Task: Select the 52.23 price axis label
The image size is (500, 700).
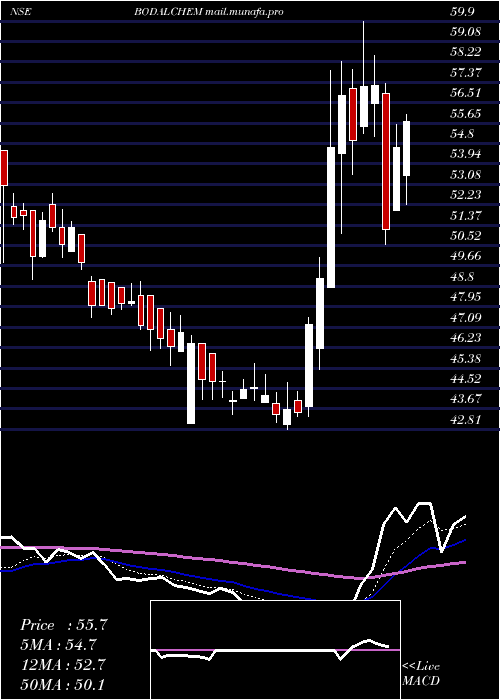Action: 465,195
